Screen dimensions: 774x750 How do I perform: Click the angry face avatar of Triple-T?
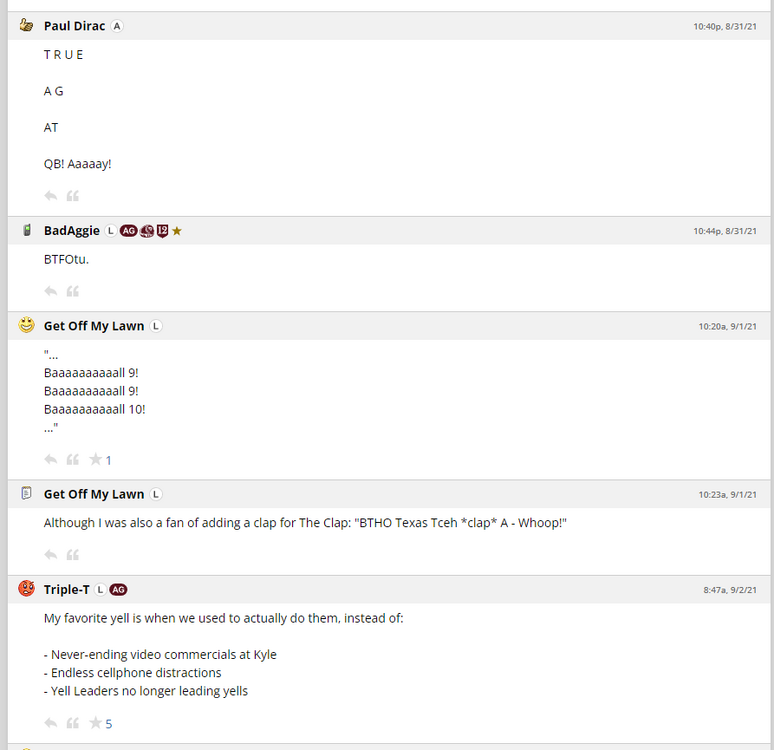tap(27, 589)
